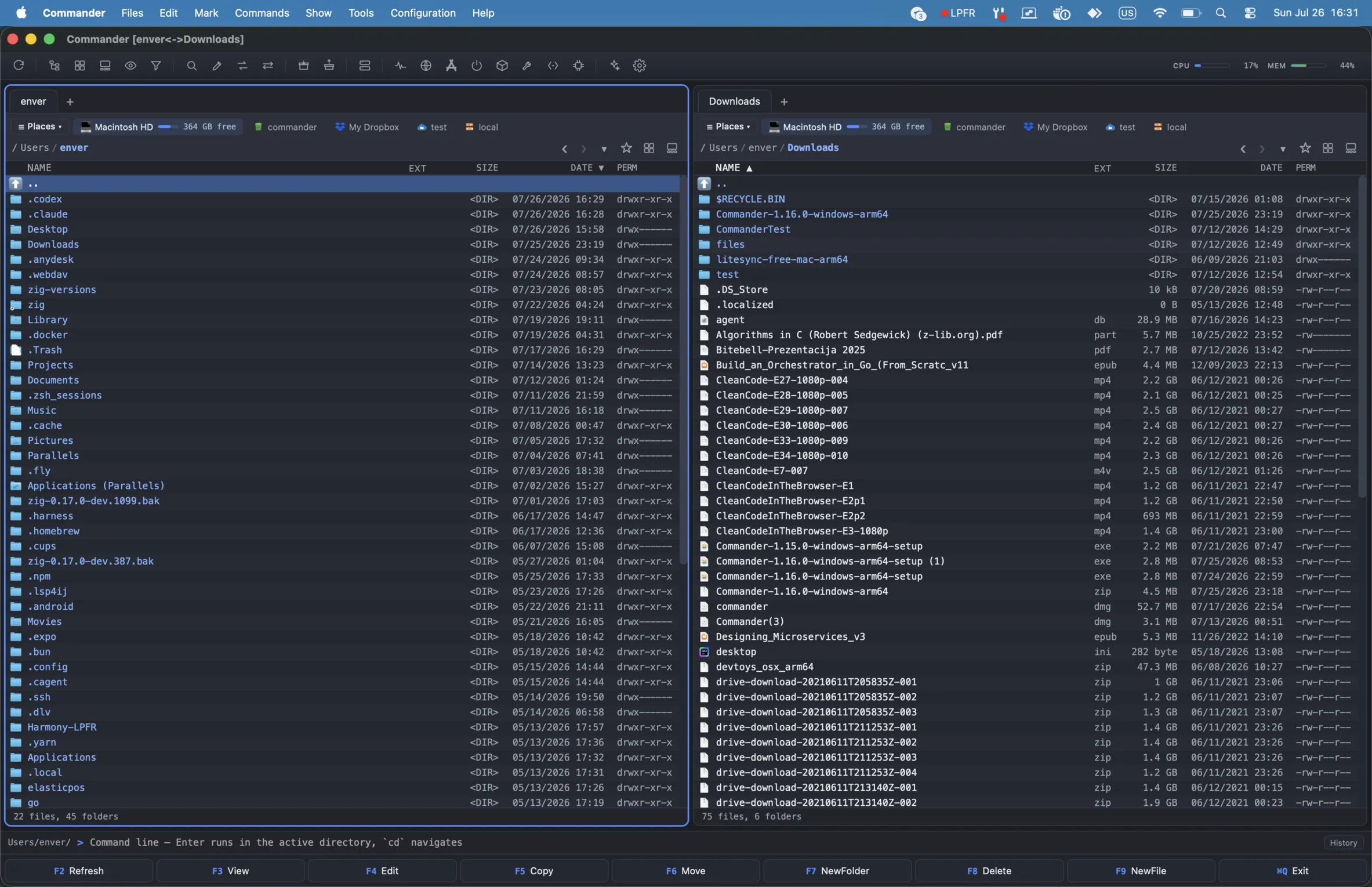Open the Tools menu
Screen dimensions: 1372x887
pos(361,13)
